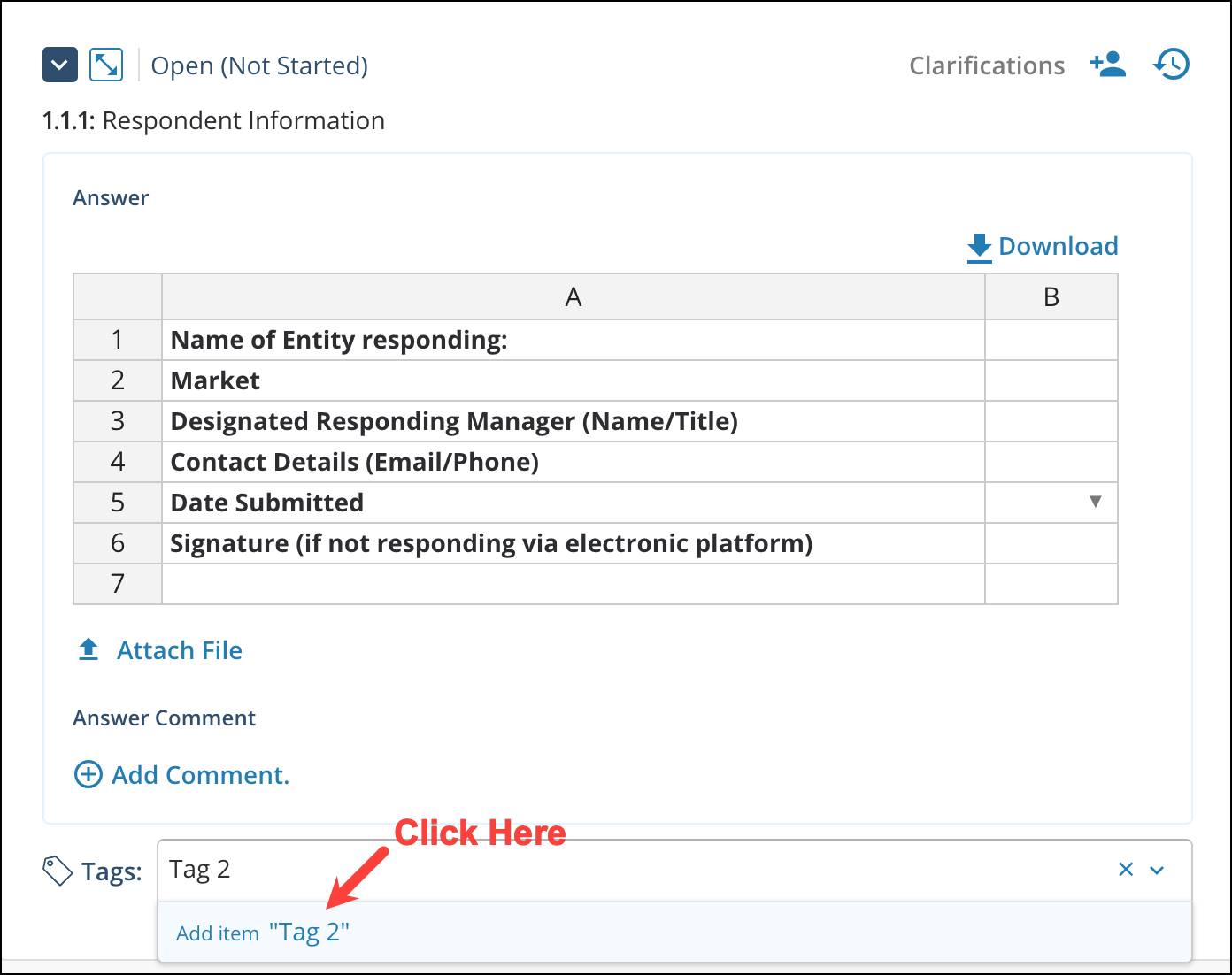Click the expand arrows icon at top left

pos(105,64)
